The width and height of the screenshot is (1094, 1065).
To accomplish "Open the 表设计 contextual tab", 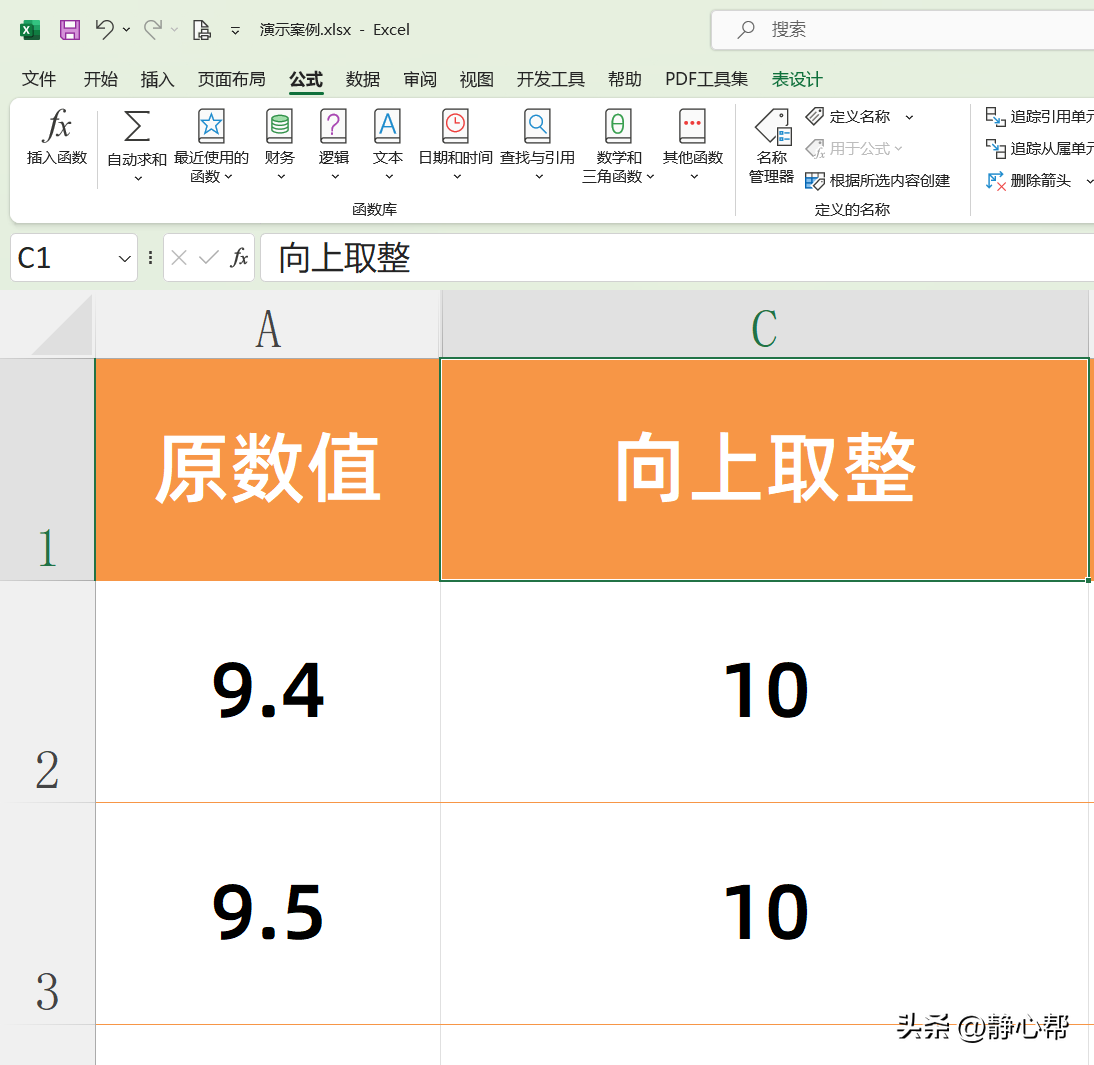I will [797, 79].
